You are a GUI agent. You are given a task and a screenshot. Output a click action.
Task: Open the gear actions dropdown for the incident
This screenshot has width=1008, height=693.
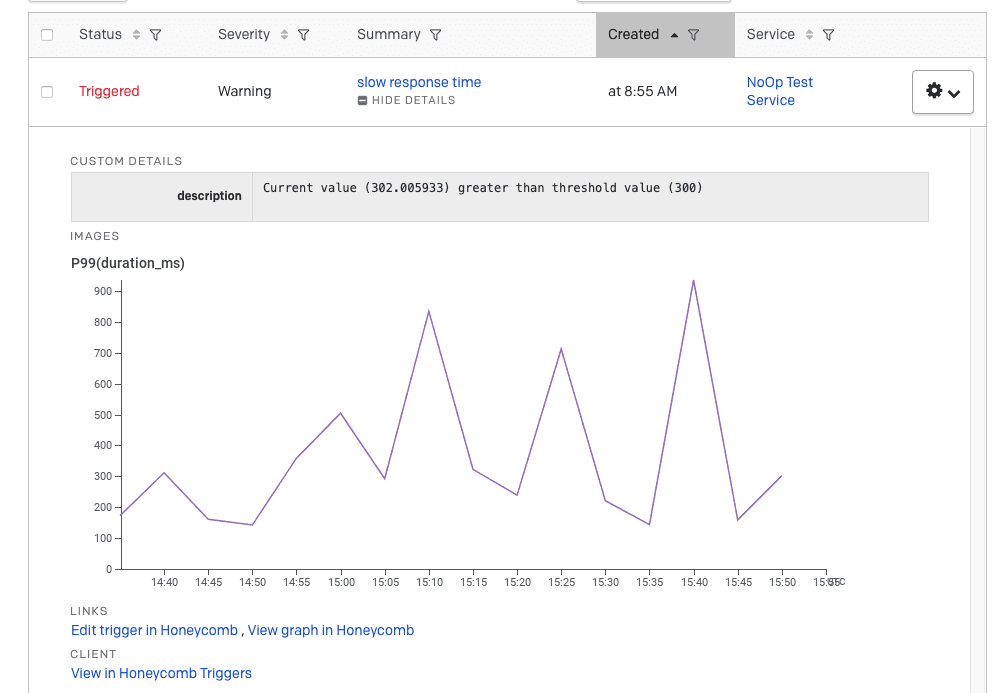click(942, 92)
